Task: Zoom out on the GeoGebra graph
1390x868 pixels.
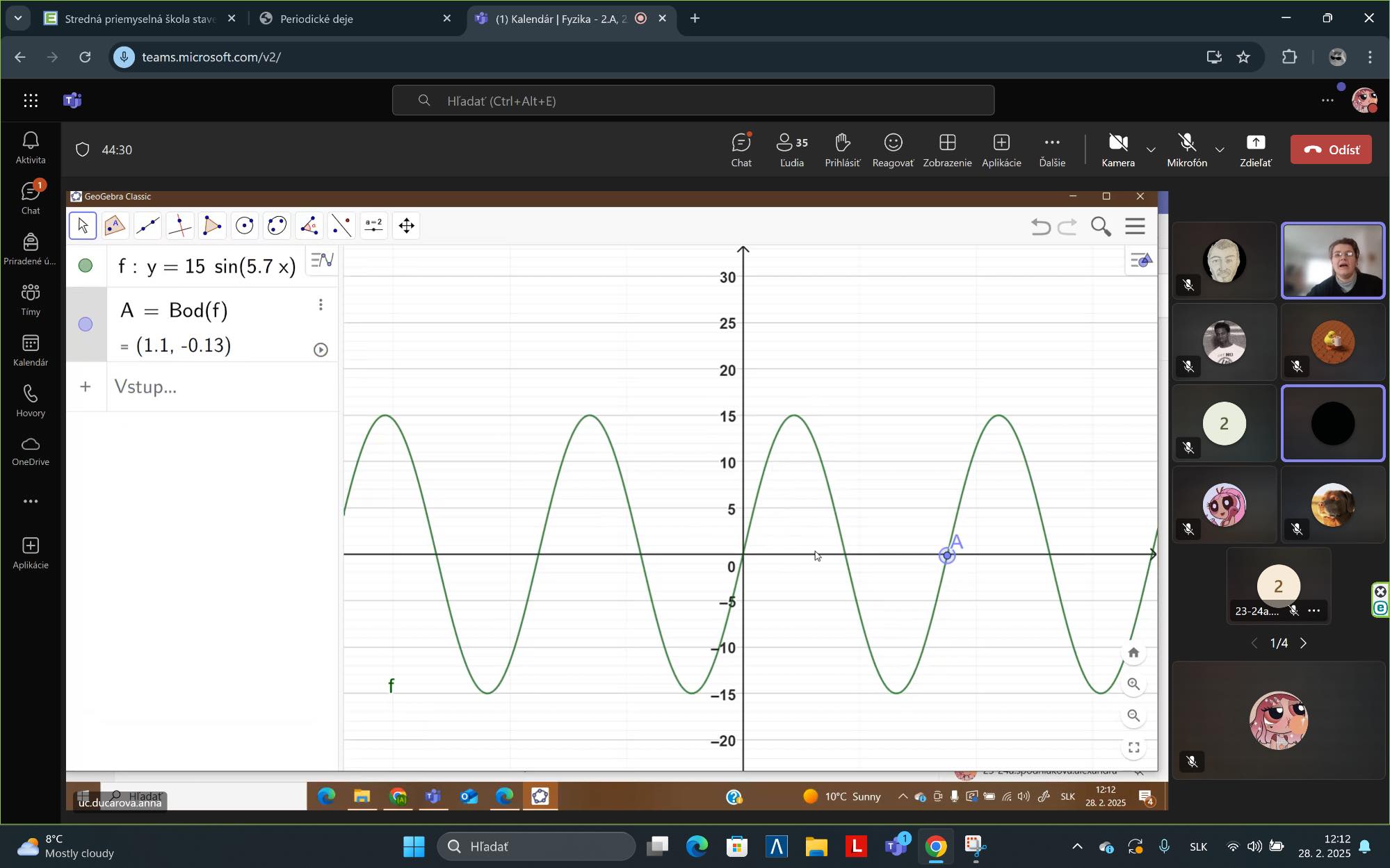Action: pos(1133,716)
